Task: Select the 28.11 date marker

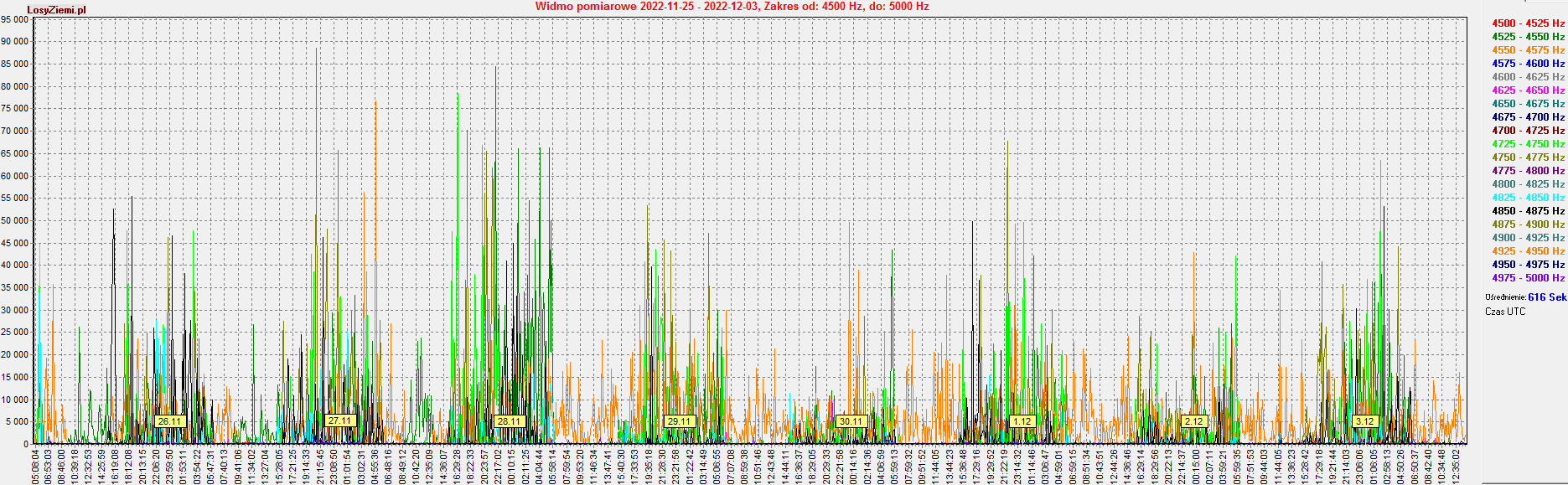Action: click(x=510, y=421)
